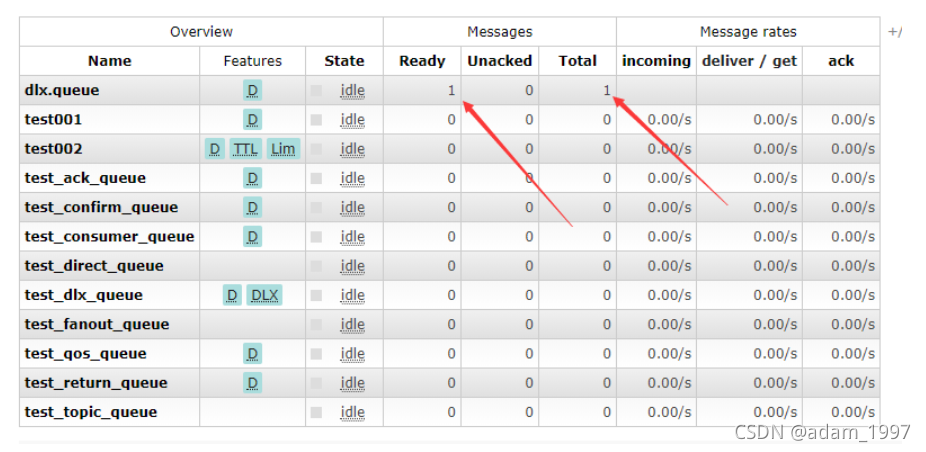Viewport: 926px width, 452px height.
Task: Click the idle state of test_qos_queue
Action: point(353,354)
